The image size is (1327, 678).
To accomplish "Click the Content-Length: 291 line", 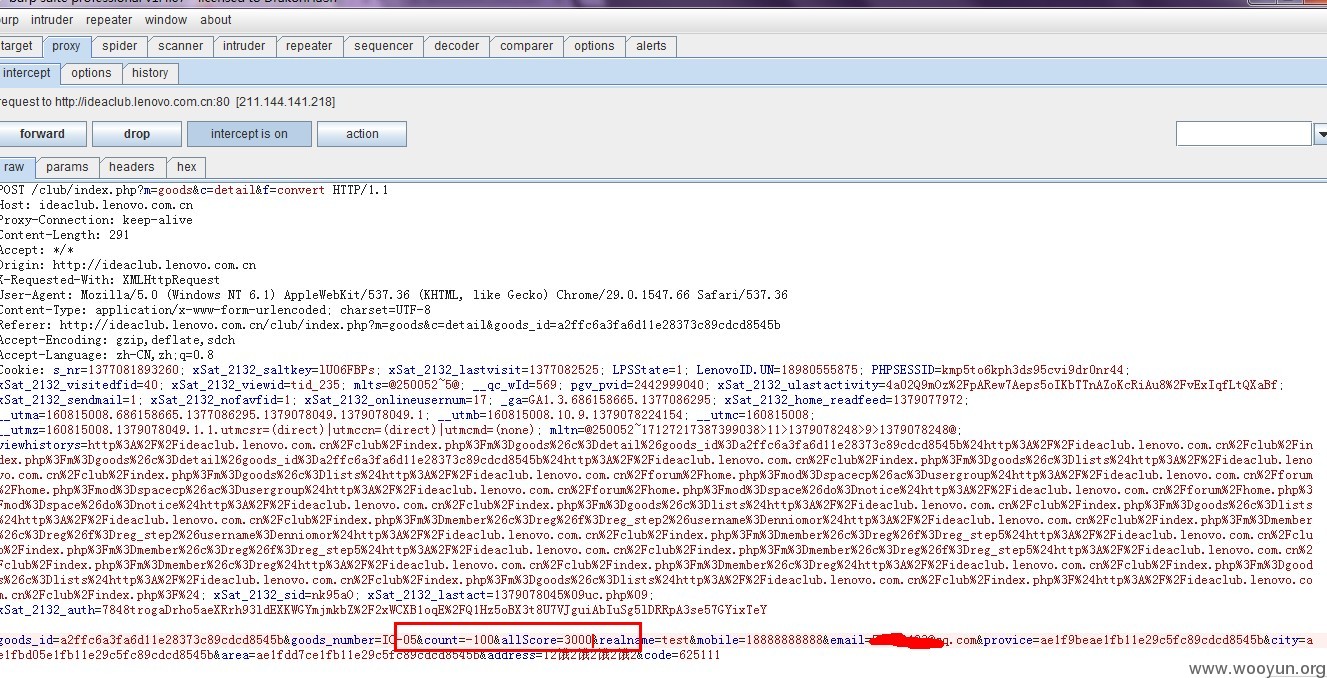I will 65,235.
